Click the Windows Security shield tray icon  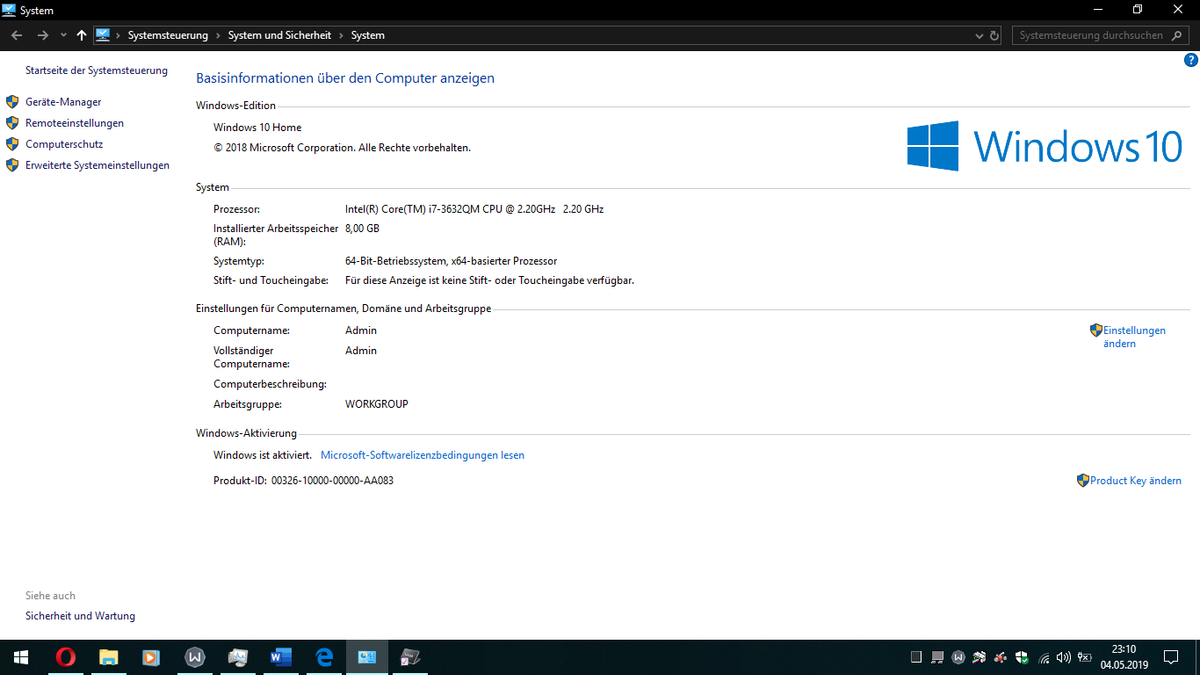pyautogui.click(x=1021, y=658)
